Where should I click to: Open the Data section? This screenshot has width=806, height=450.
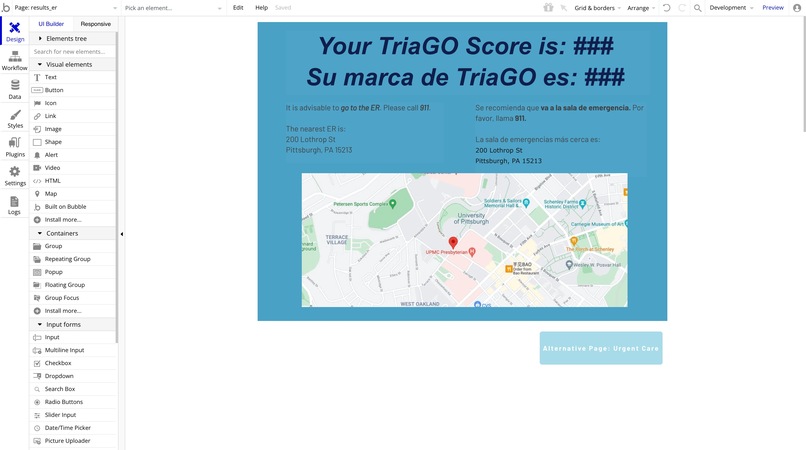point(15,89)
